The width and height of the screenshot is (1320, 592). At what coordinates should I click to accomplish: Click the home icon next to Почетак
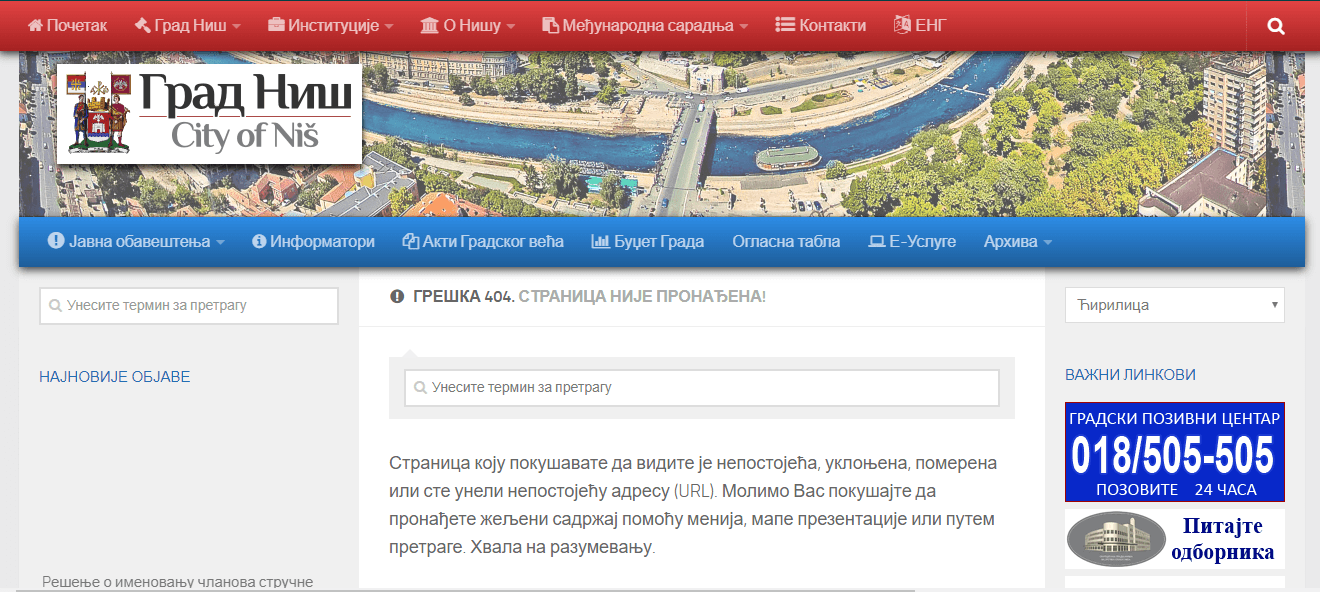pyautogui.click(x=37, y=25)
